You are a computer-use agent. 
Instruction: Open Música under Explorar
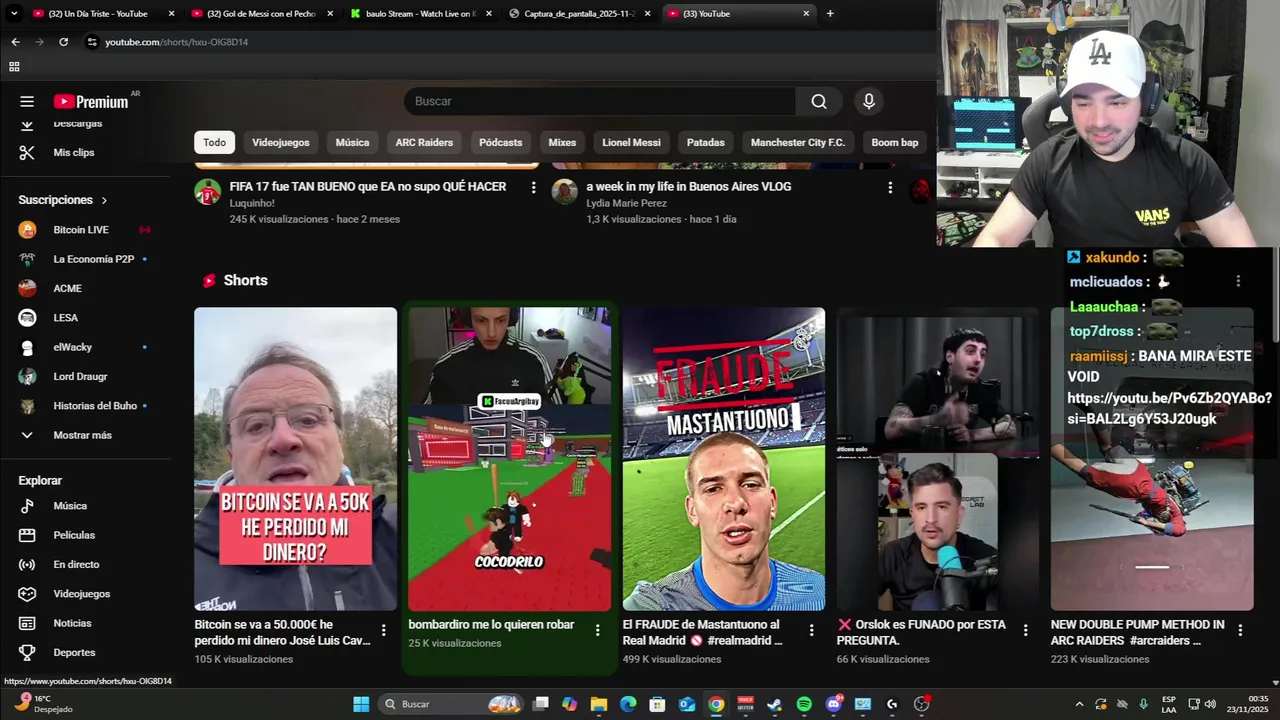[x=70, y=506]
